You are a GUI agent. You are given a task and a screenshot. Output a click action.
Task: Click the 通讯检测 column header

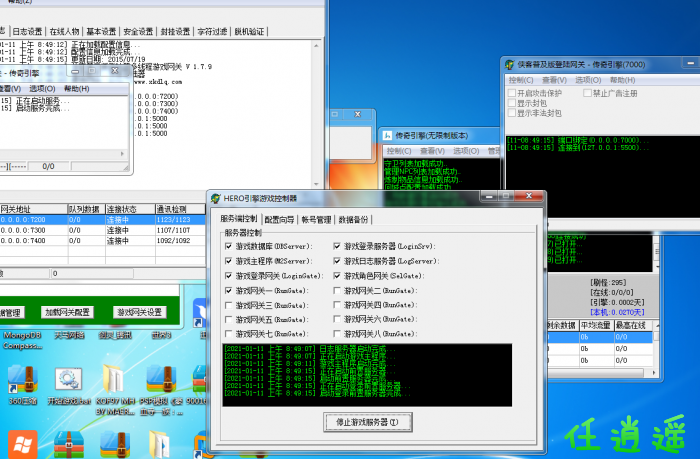click(180, 209)
